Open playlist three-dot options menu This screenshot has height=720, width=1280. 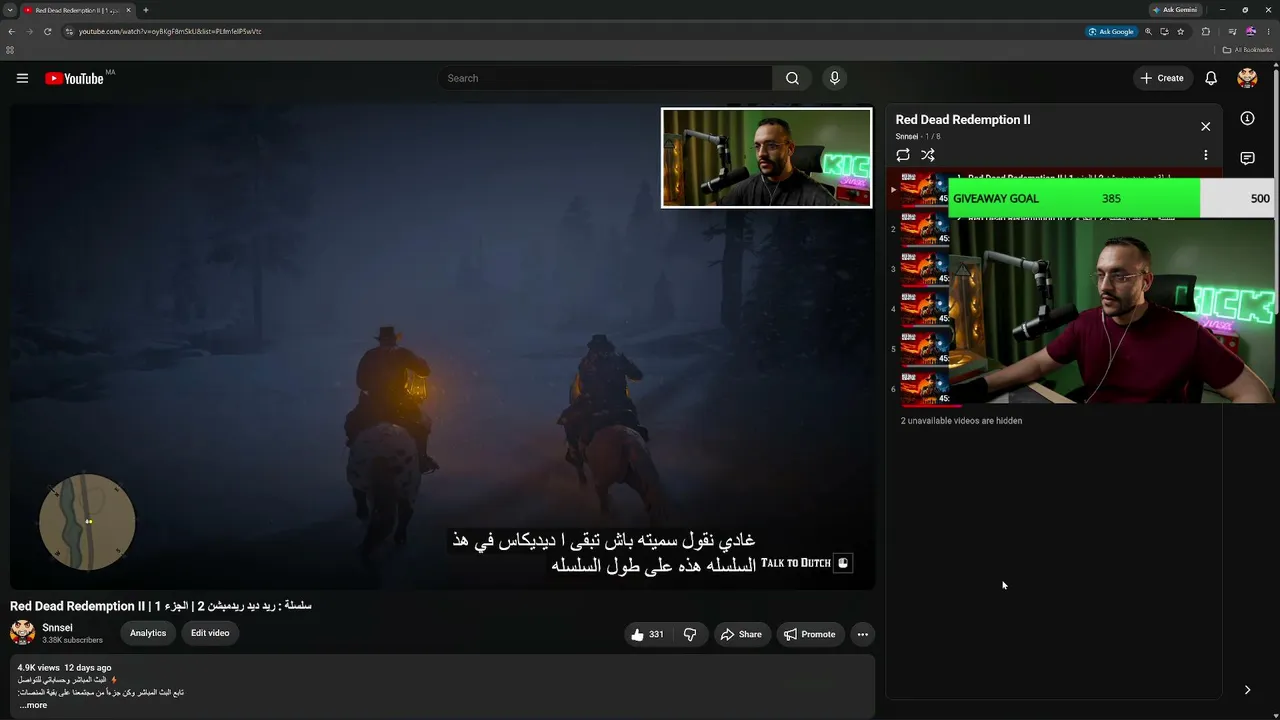click(1205, 155)
